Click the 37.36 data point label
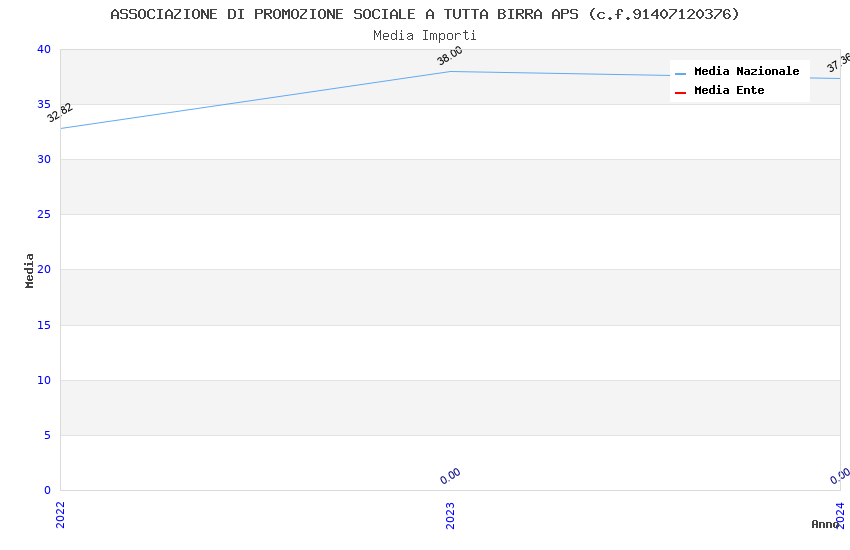This screenshot has height=550, width=850. [837, 64]
